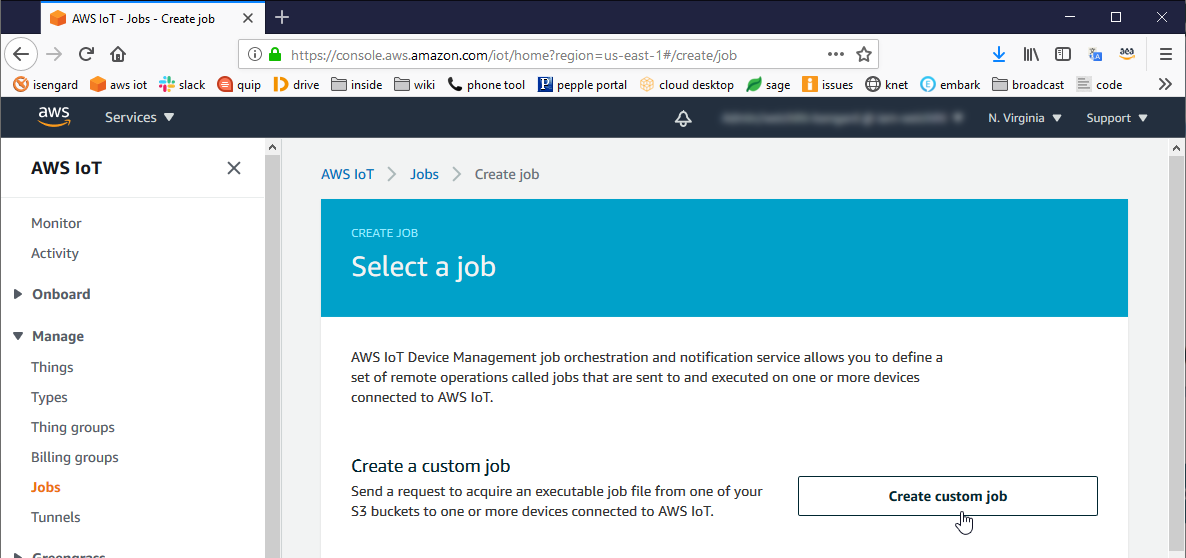Click the page scrollbar up arrow
Image resolution: width=1186 pixels, height=558 pixels.
[x=1177, y=146]
